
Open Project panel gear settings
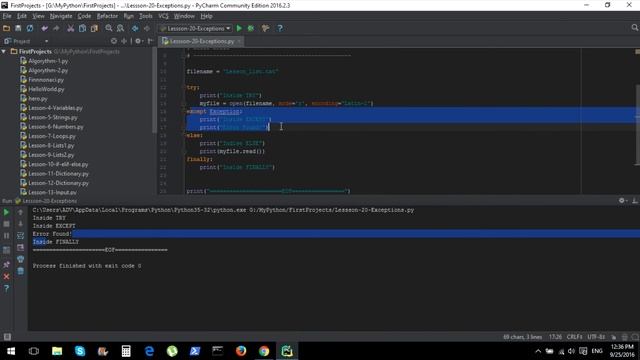click(139, 41)
